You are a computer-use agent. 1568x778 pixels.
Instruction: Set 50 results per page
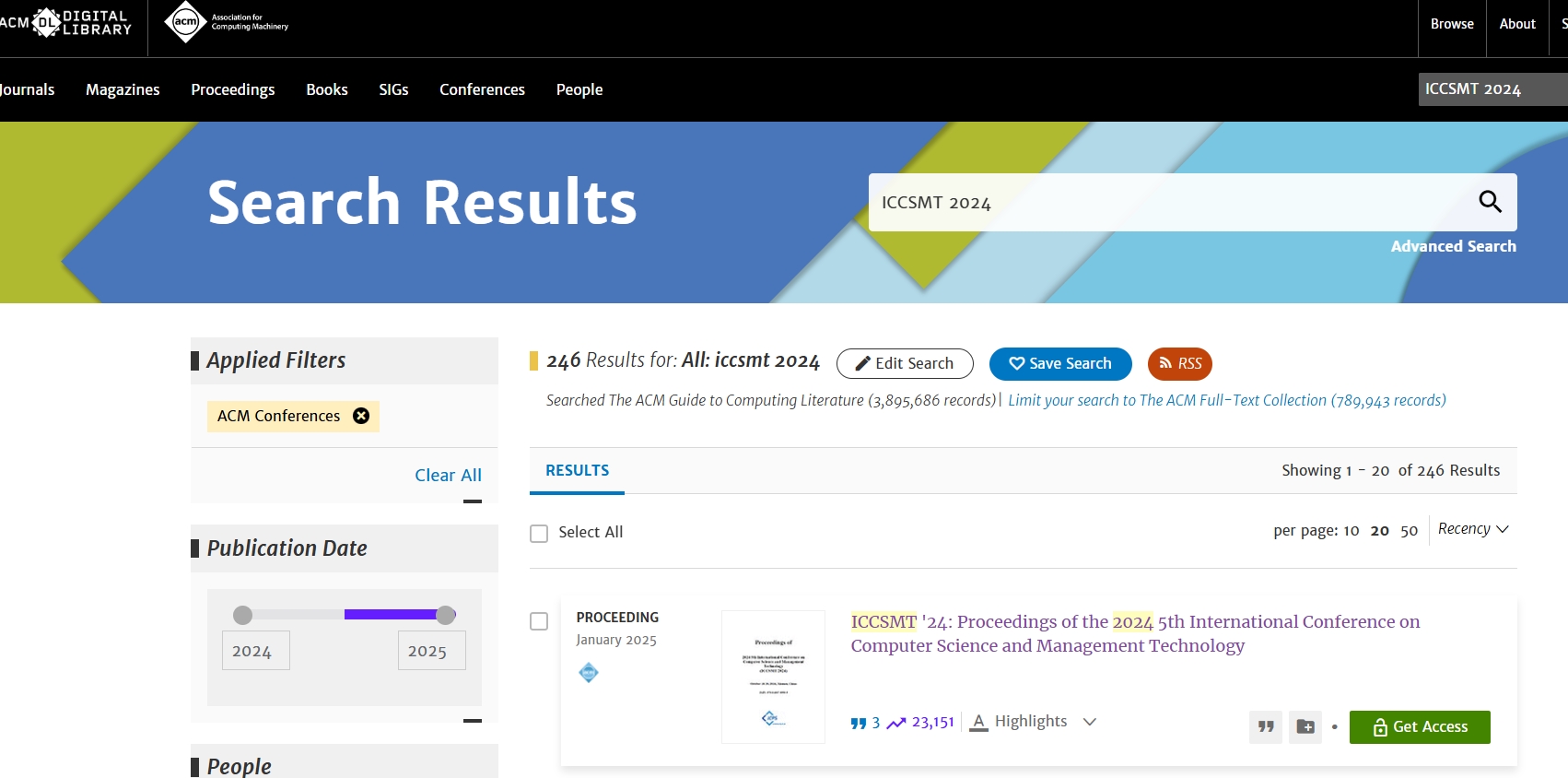(x=1409, y=531)
